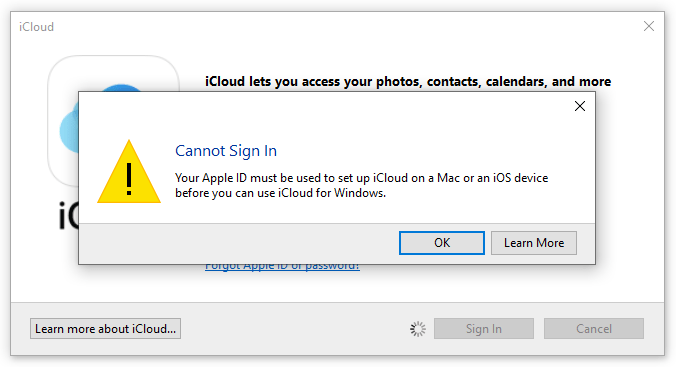Click the Apple ID error message text
This screenshot has width=676, height=367.
[361, 185]
